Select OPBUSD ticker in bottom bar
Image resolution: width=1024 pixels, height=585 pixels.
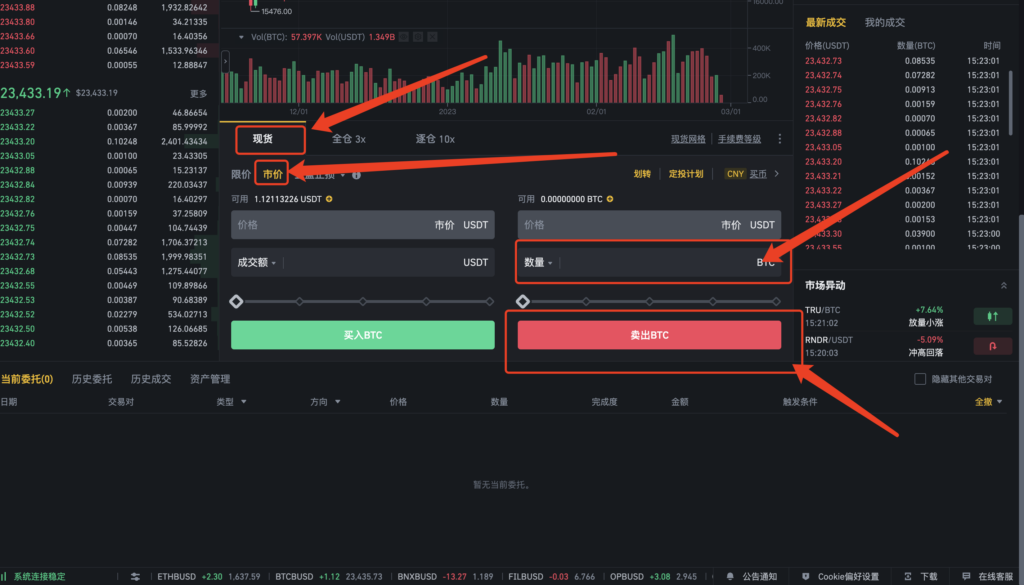(653, 577)
